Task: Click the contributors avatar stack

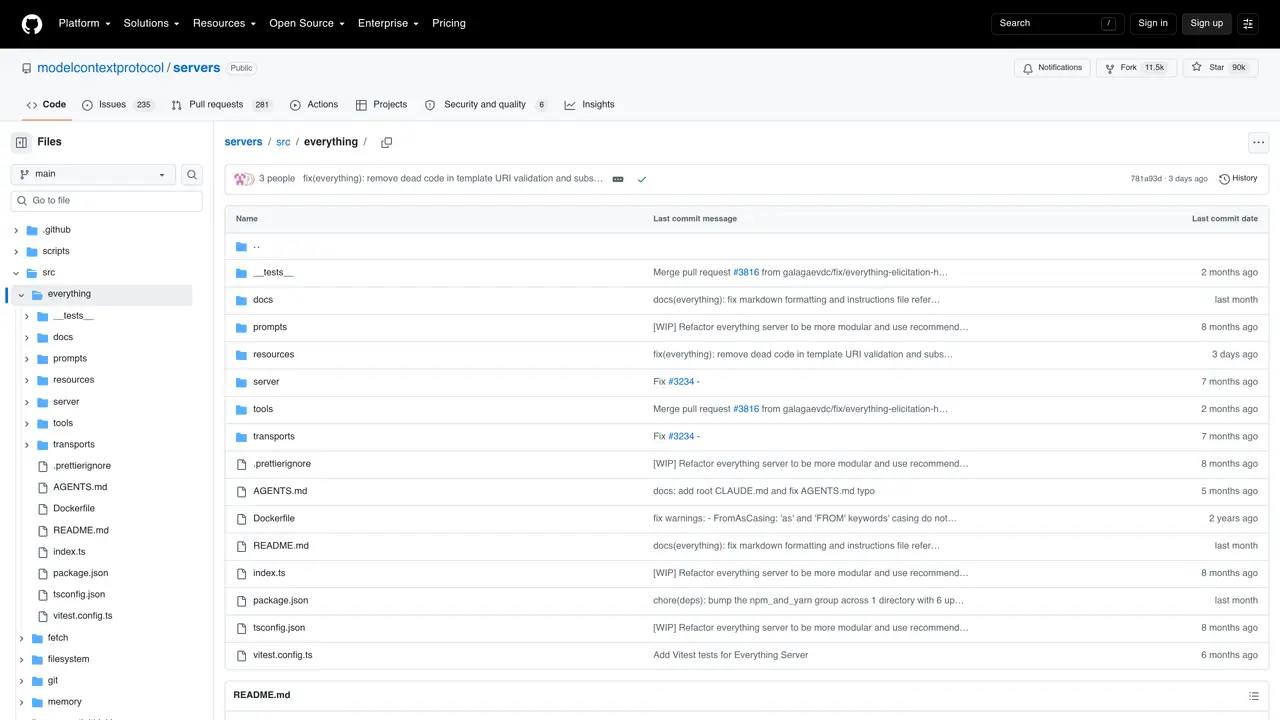Action: (x=244, y=179)
